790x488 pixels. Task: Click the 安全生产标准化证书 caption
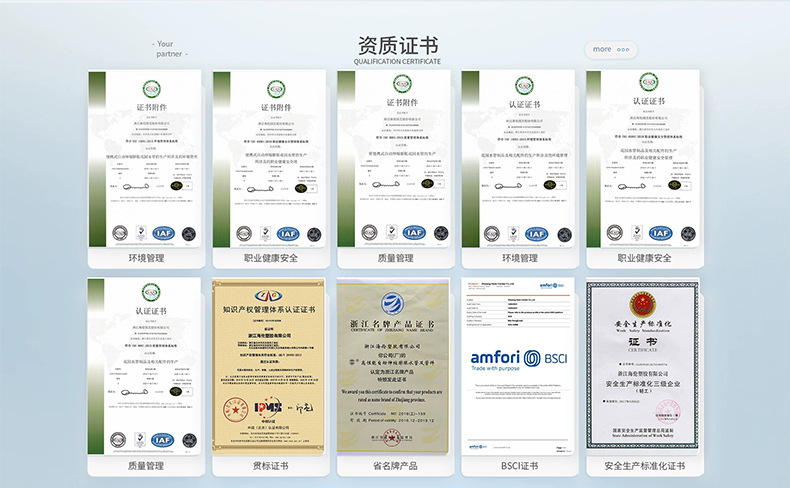tap(644, 466)
